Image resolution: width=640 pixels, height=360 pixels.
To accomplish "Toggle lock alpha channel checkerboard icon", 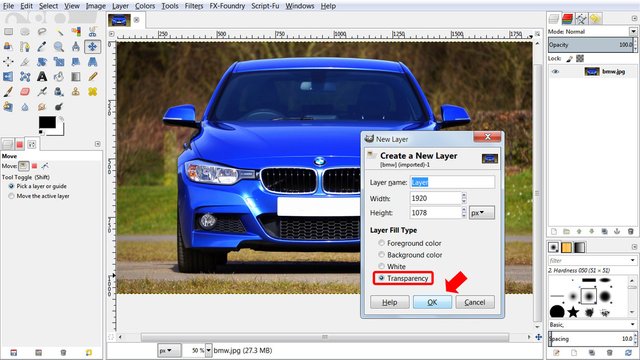I will click(x=580, y=59).
